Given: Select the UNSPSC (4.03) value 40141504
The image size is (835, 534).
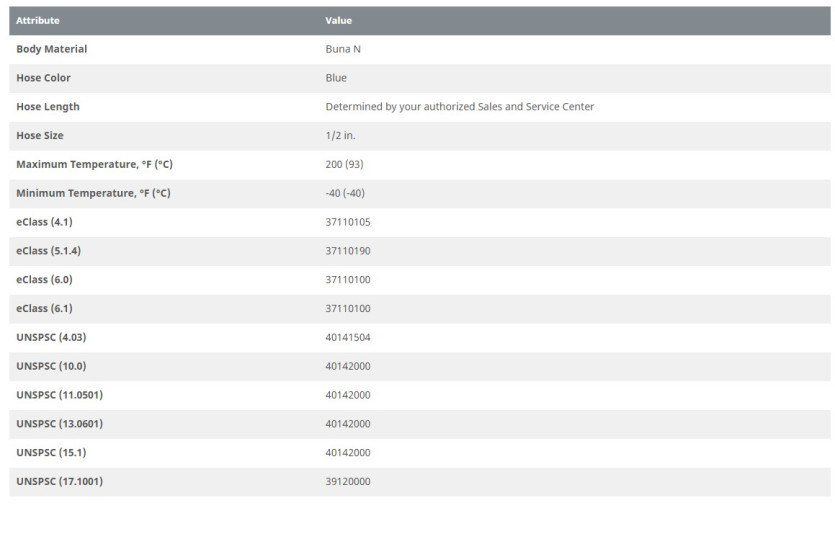Looking at the screenshot, I should point(348,337).
